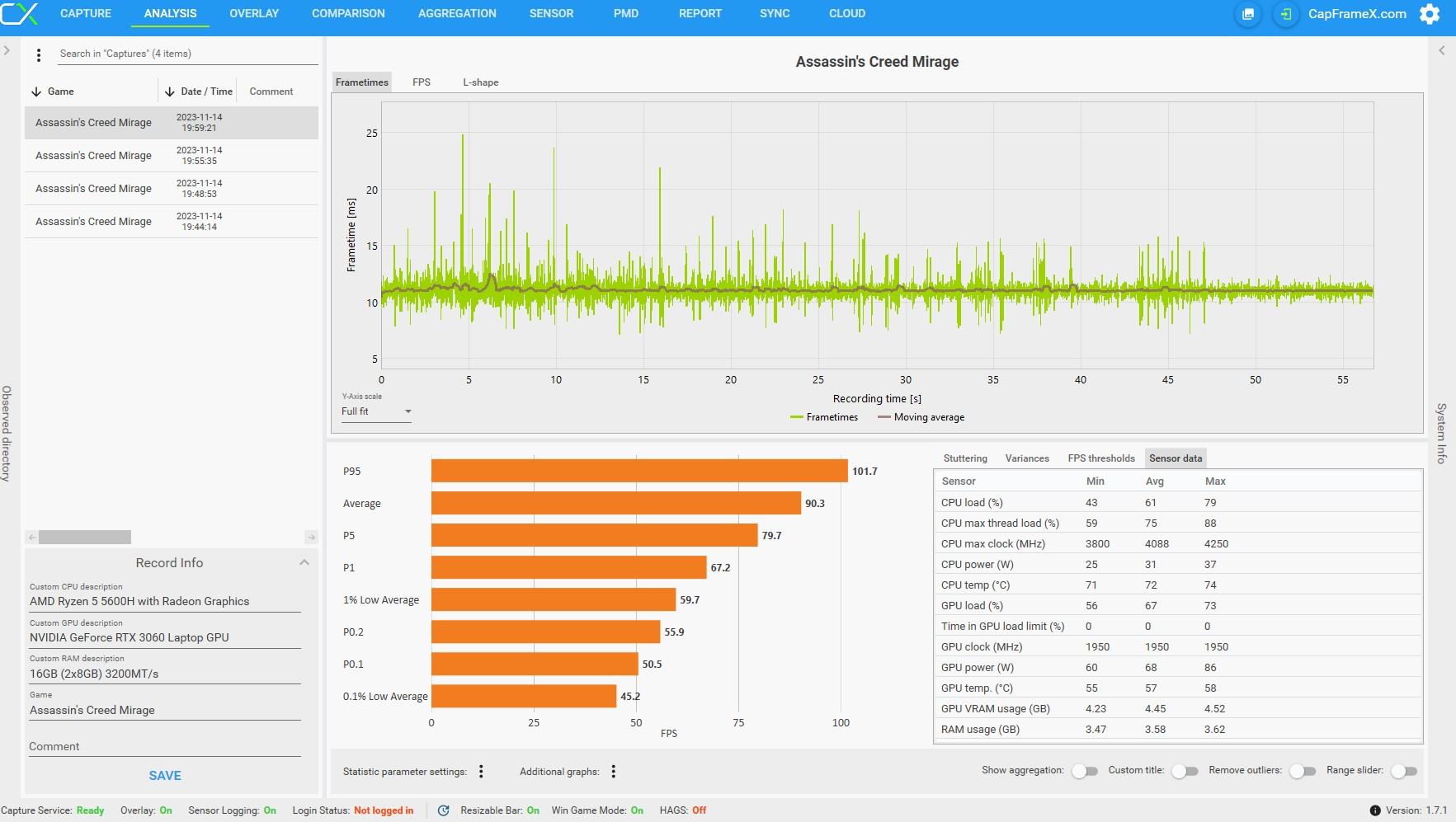Click the Custom GPU description field
The height and width of the screenshot is (822, 1456).
coord(165,638)
